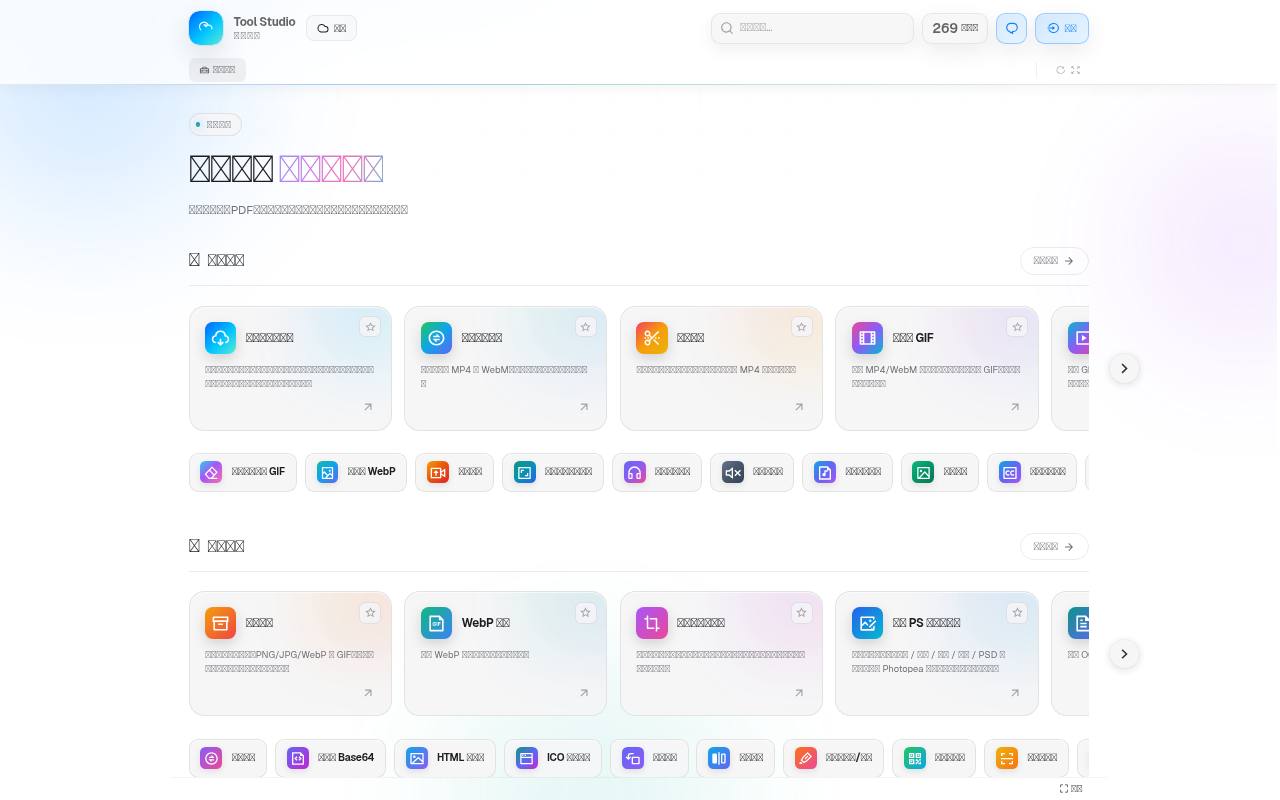Open the eraser GIF chip
The image size is (1280, 800).
(x=243, y=472)
